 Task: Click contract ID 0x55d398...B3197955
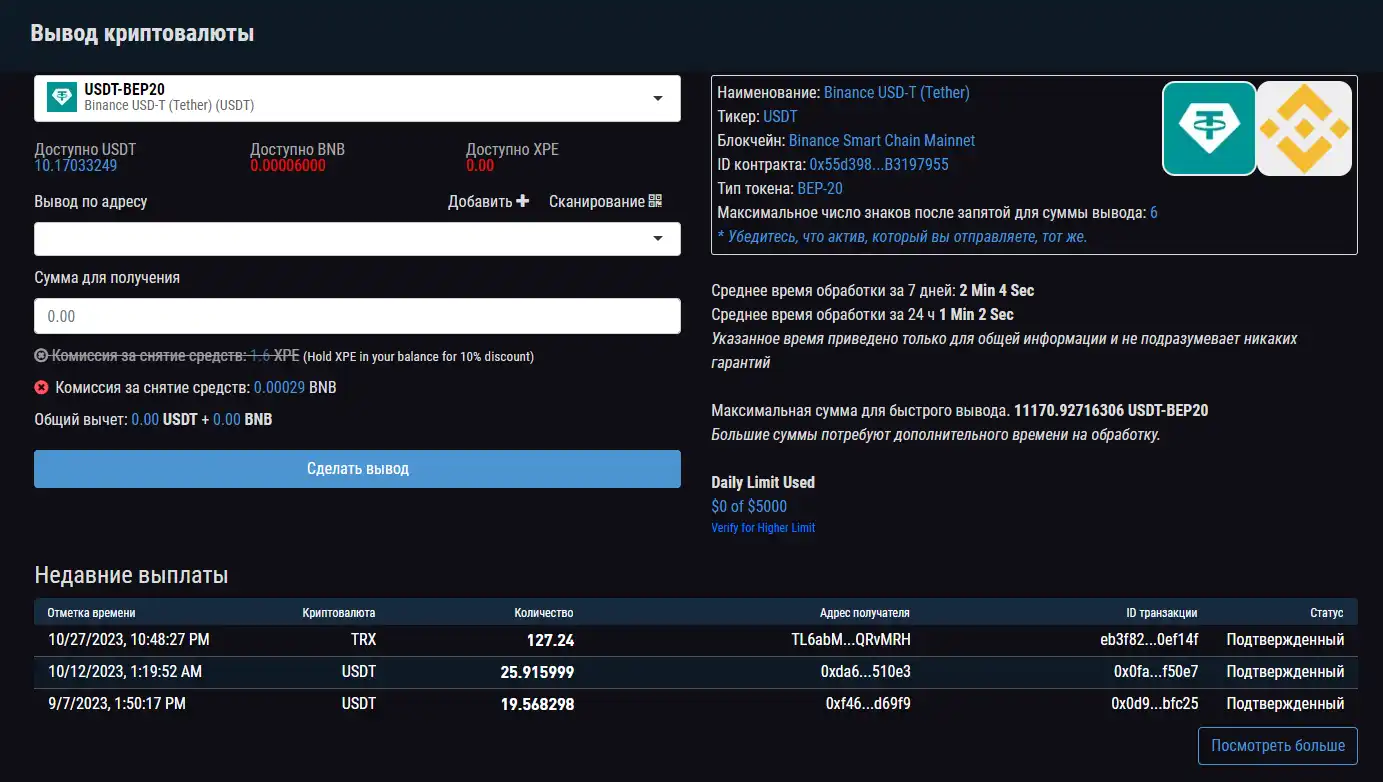tap(879, 164)
